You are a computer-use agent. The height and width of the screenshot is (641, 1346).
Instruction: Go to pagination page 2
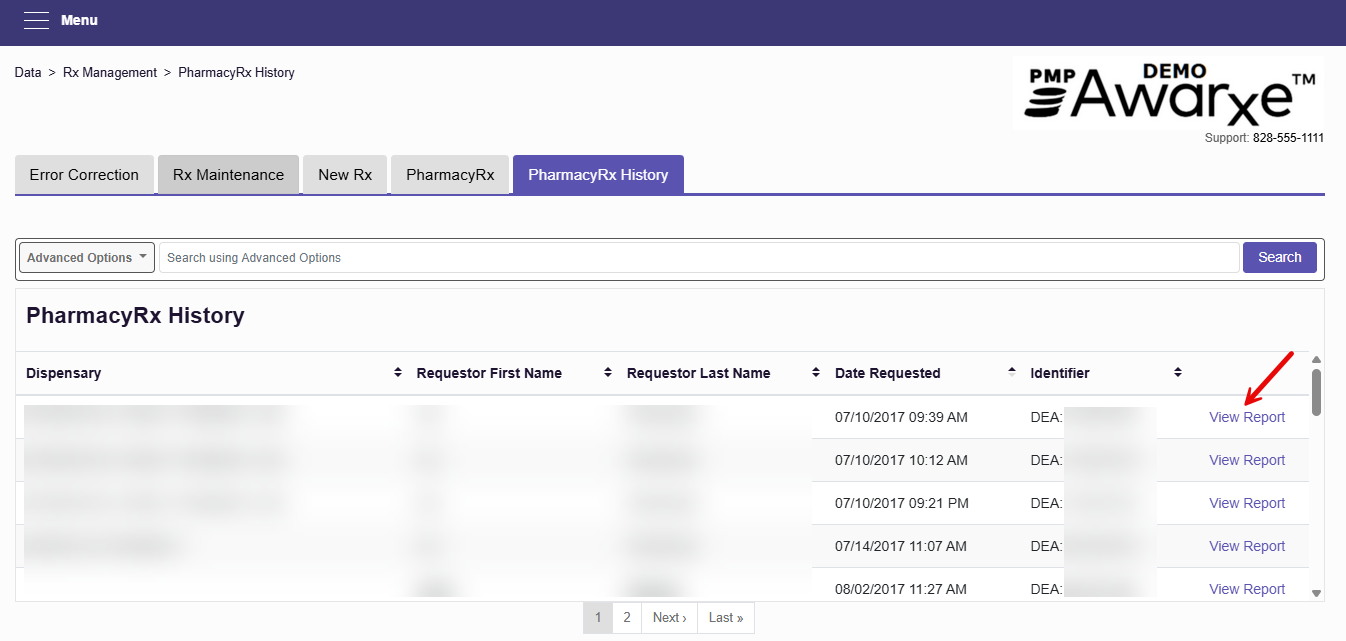click(x=627, y=618)
